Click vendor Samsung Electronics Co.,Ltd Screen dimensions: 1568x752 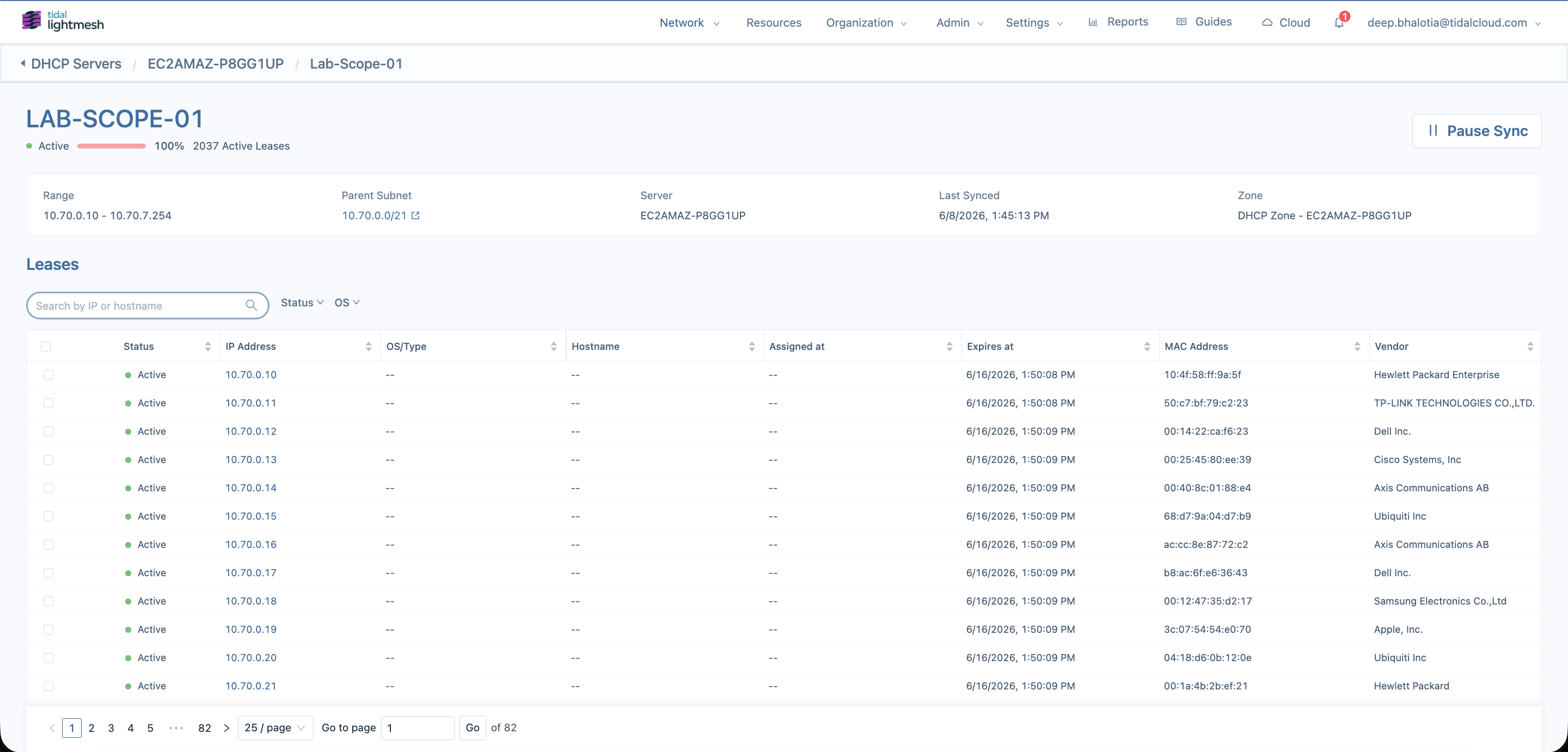[1440, 601]
